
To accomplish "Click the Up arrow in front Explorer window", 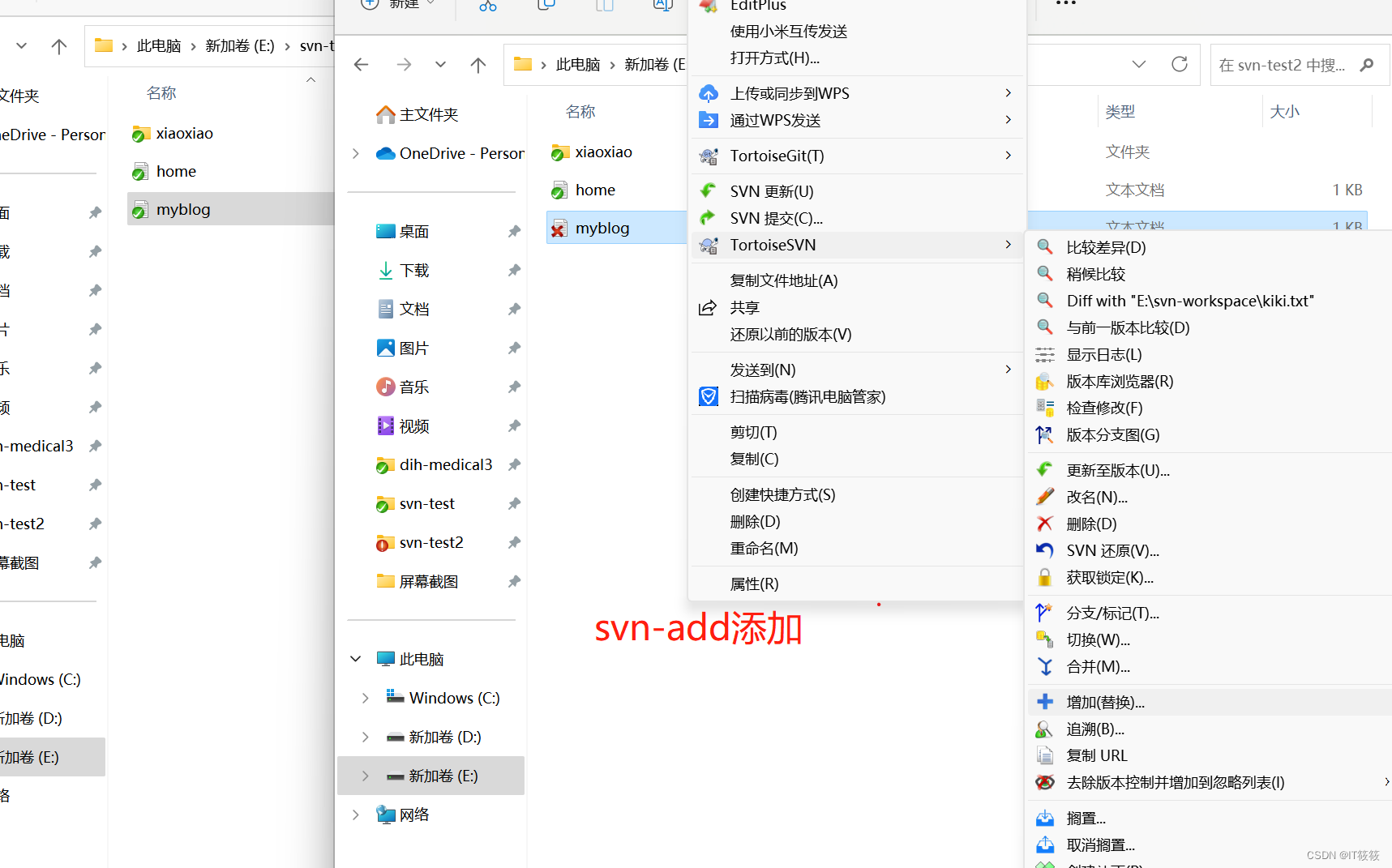I will click(478, 65).
